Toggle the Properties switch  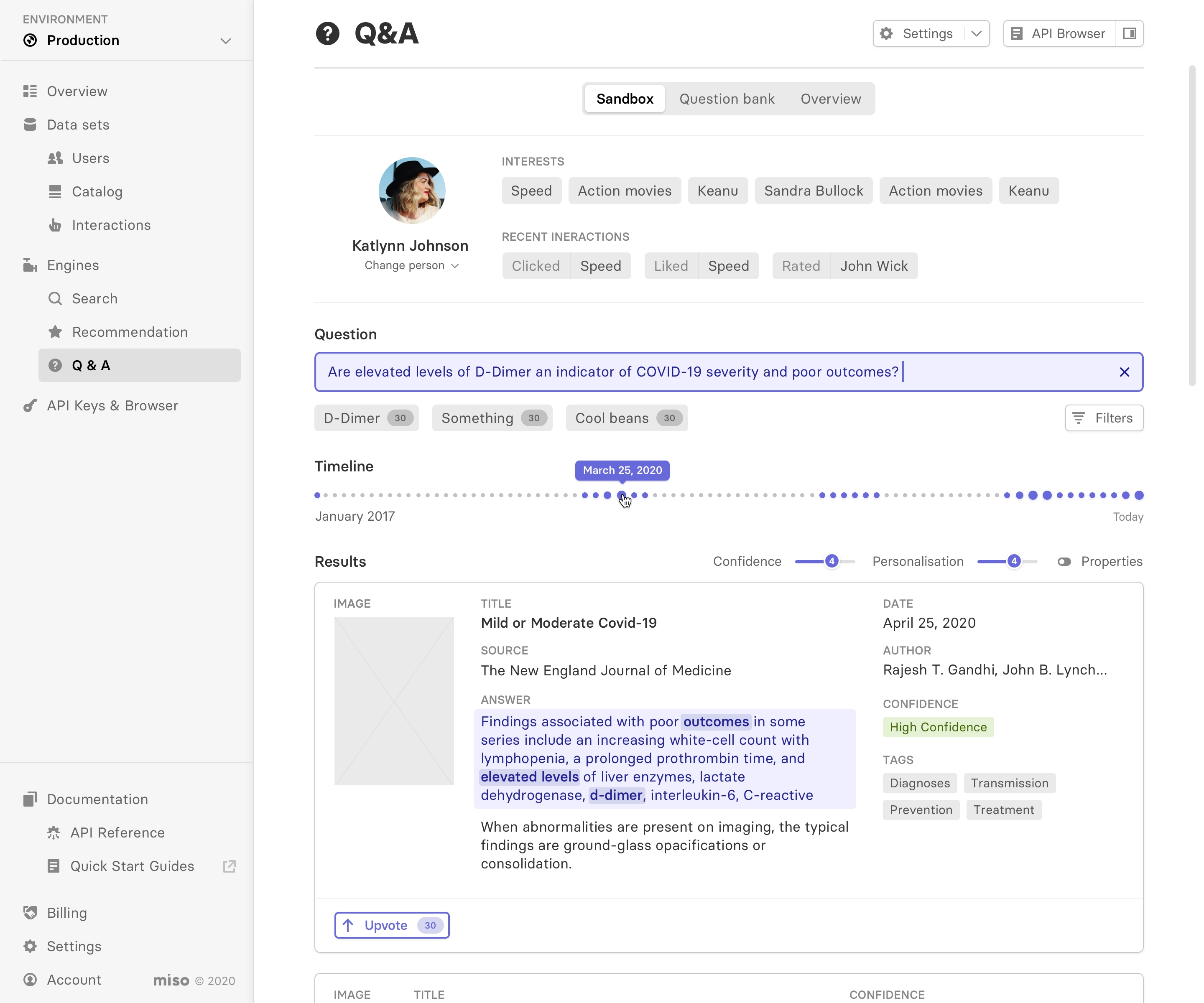click(1064, 562)
